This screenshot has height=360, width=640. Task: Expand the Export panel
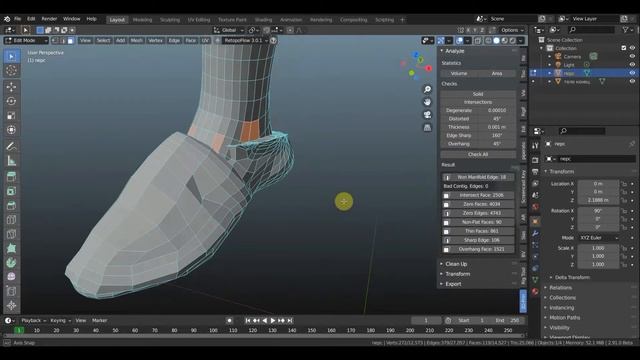pyautogui.click(x=453, y=284)
